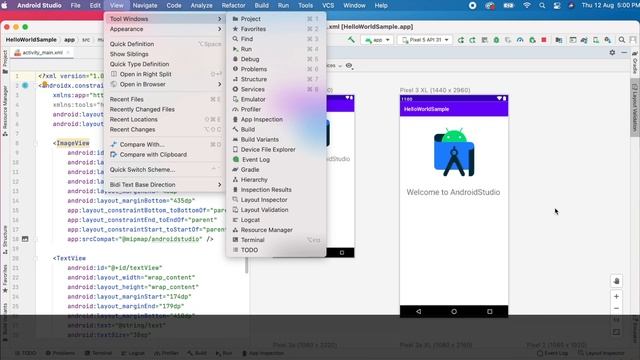Image resolution: width=640 pixels, height=360 pixels.
Task: Click the gutter image icon on line 18
Action: point(25,239)
